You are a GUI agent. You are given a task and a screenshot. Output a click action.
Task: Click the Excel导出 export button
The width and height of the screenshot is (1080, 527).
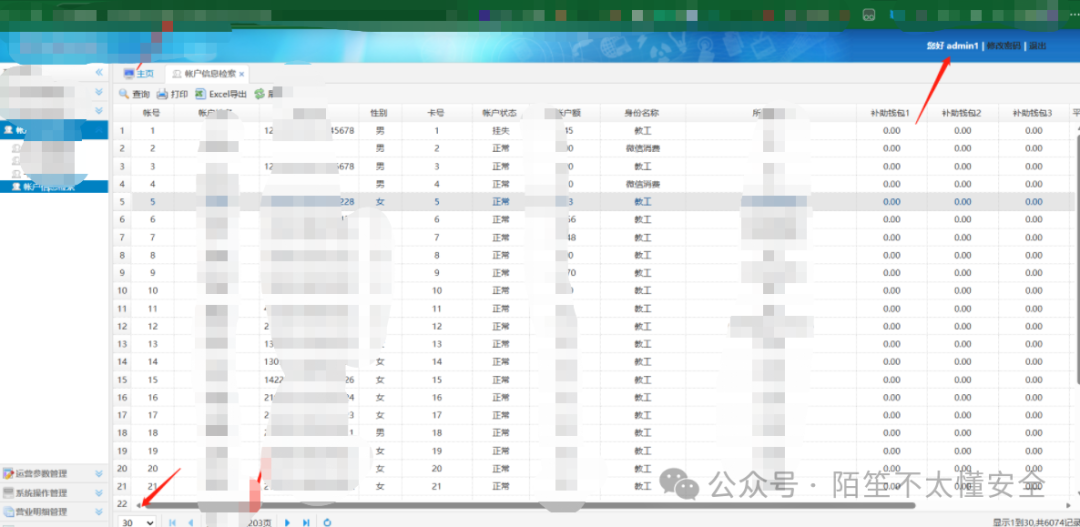220,94
